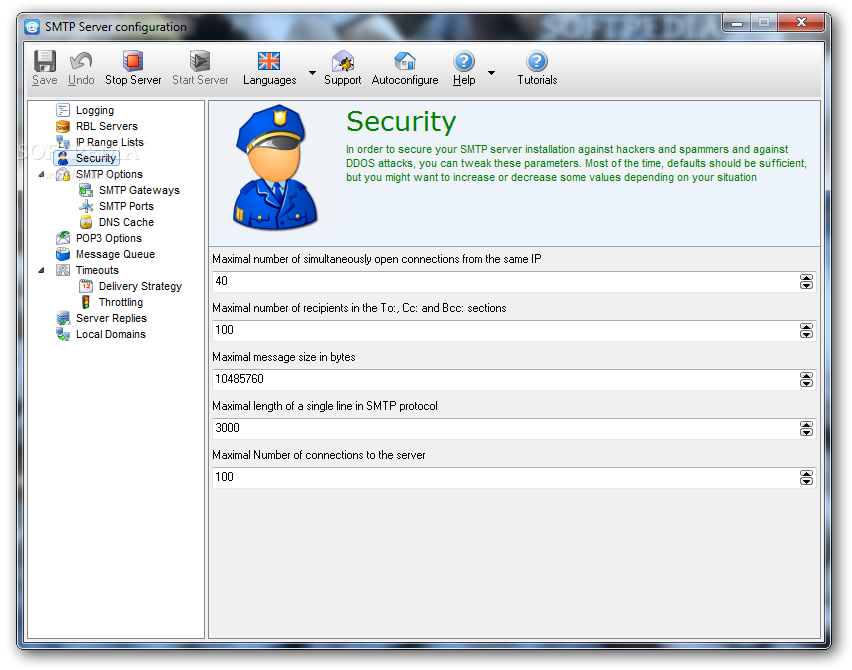This screenshot has height=670, width=852.
Task: Expand the Help dropdown arrow
Action: [x=491, y=72]
